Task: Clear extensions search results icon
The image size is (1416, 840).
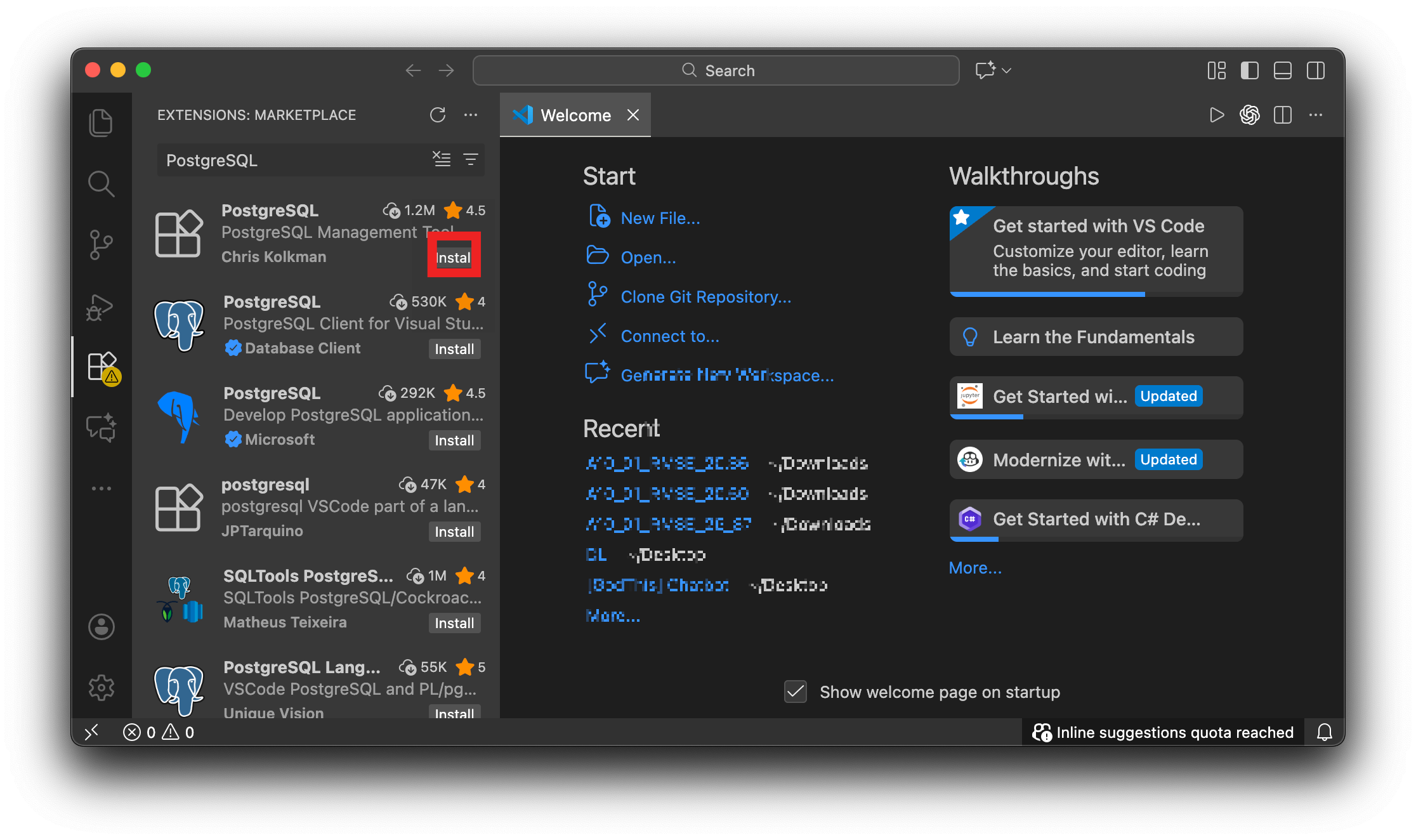Action: click(x=442, y=159)
